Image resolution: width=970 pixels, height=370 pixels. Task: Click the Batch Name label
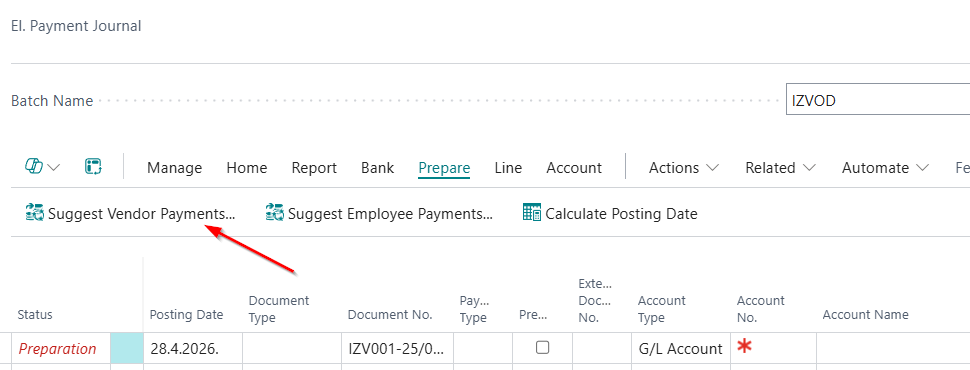(x=52, y=101)
